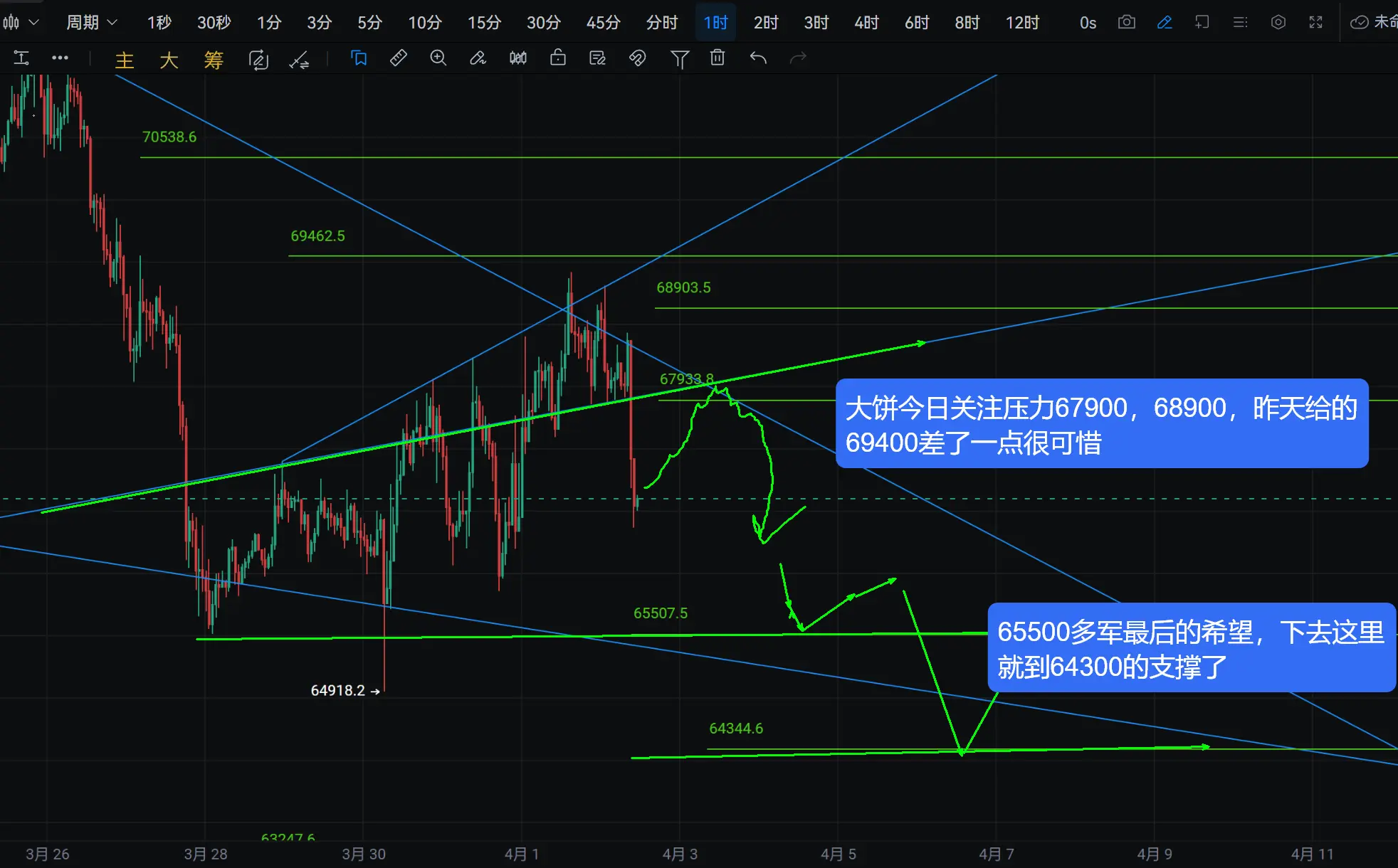Click the zoom-in magnifier tool
Viewport: 1398px width, 868px height.
click(x=438, y=58)
